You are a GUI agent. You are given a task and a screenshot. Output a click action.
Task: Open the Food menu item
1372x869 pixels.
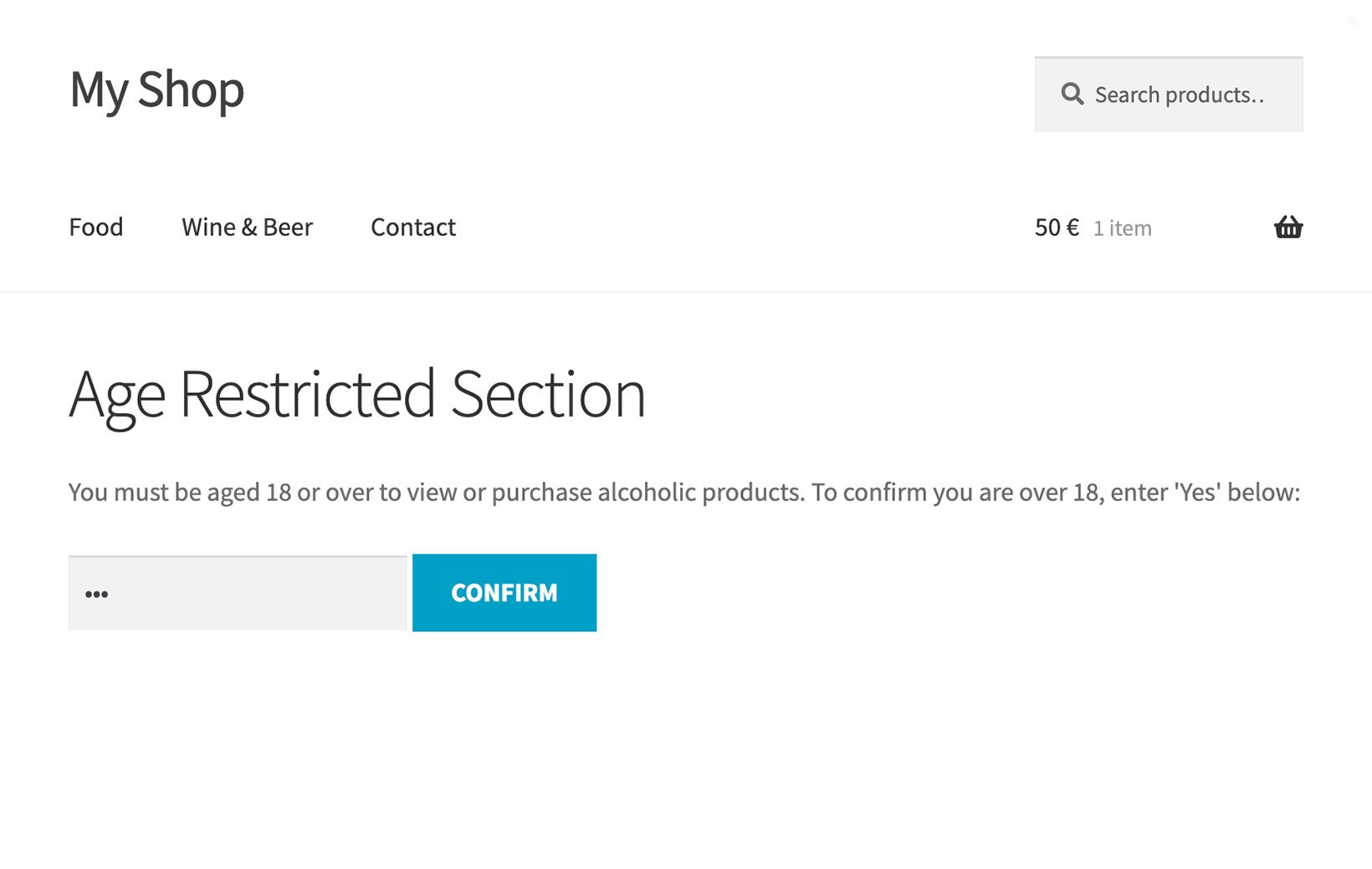(95, 227)
